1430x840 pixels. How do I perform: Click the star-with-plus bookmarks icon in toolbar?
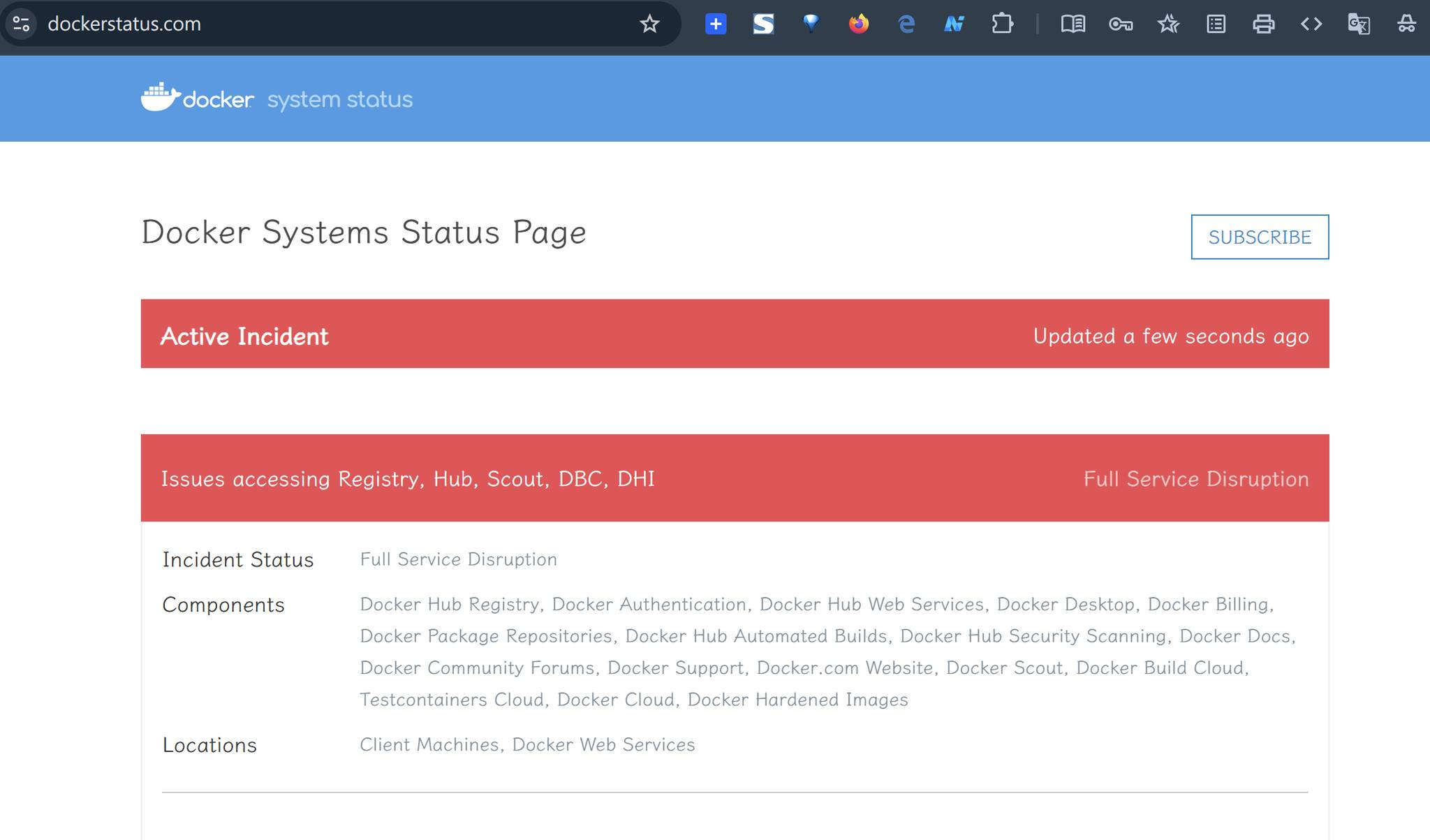[x=1168, y=24]
